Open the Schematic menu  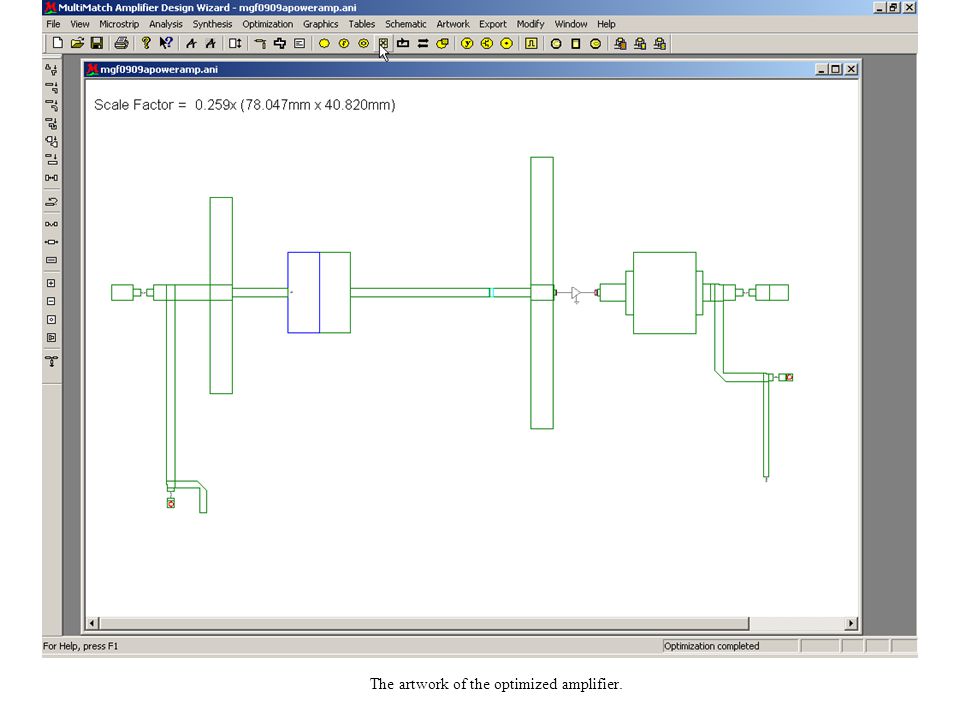405,24
